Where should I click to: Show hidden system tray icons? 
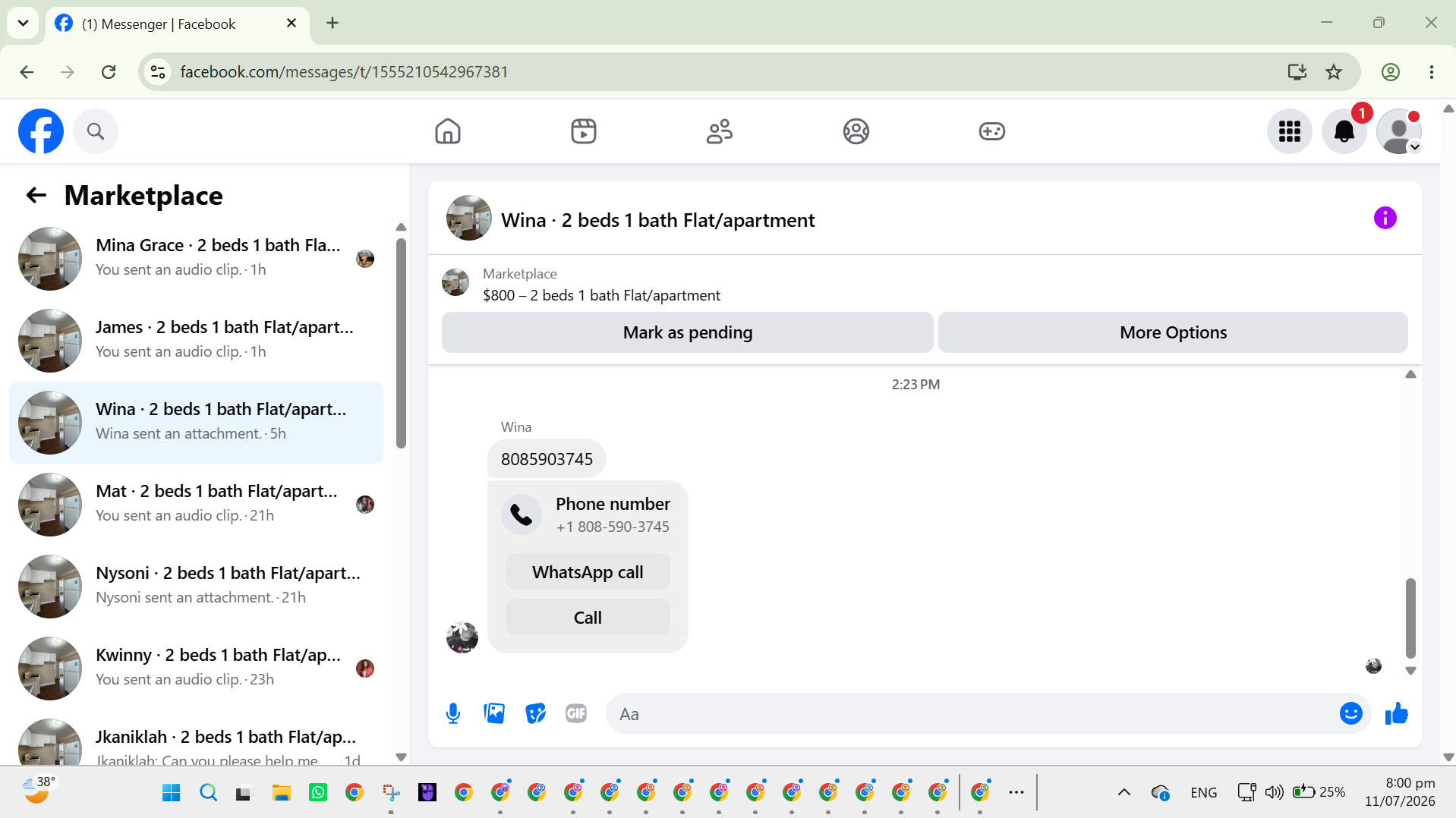(x=1124, y=793)
